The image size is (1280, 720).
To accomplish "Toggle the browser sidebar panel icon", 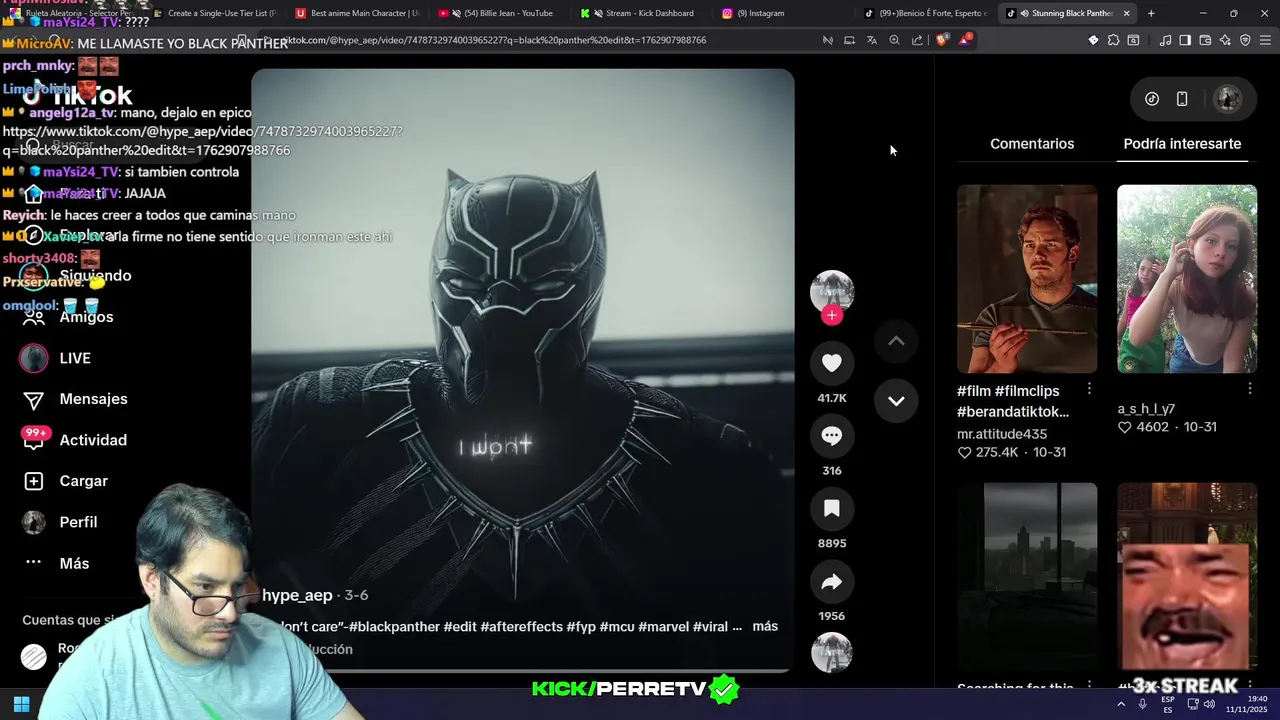I will click(x=1185, y=40).
